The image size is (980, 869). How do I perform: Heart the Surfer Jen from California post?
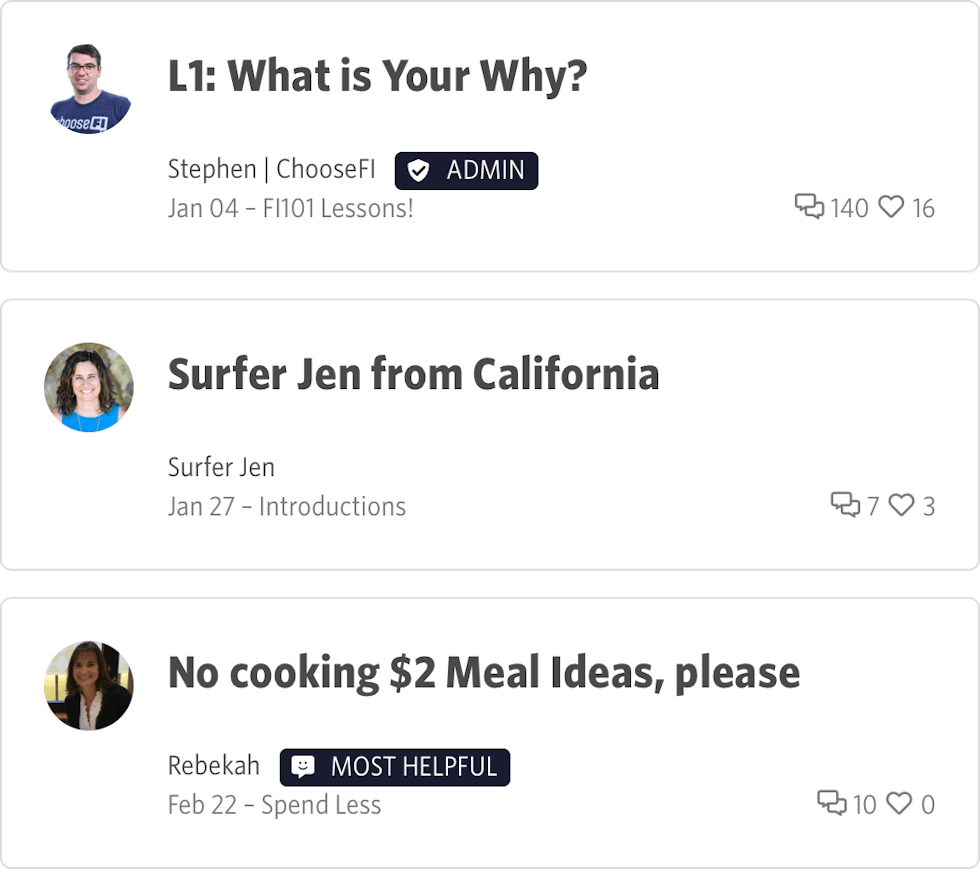coord(902,505)
